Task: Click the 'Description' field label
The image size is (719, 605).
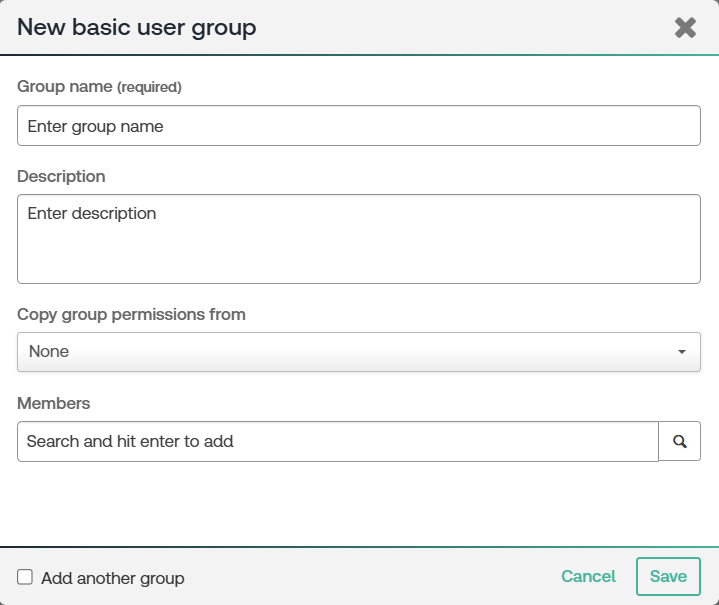Action: pyautogui.click(x=61, y=176)
